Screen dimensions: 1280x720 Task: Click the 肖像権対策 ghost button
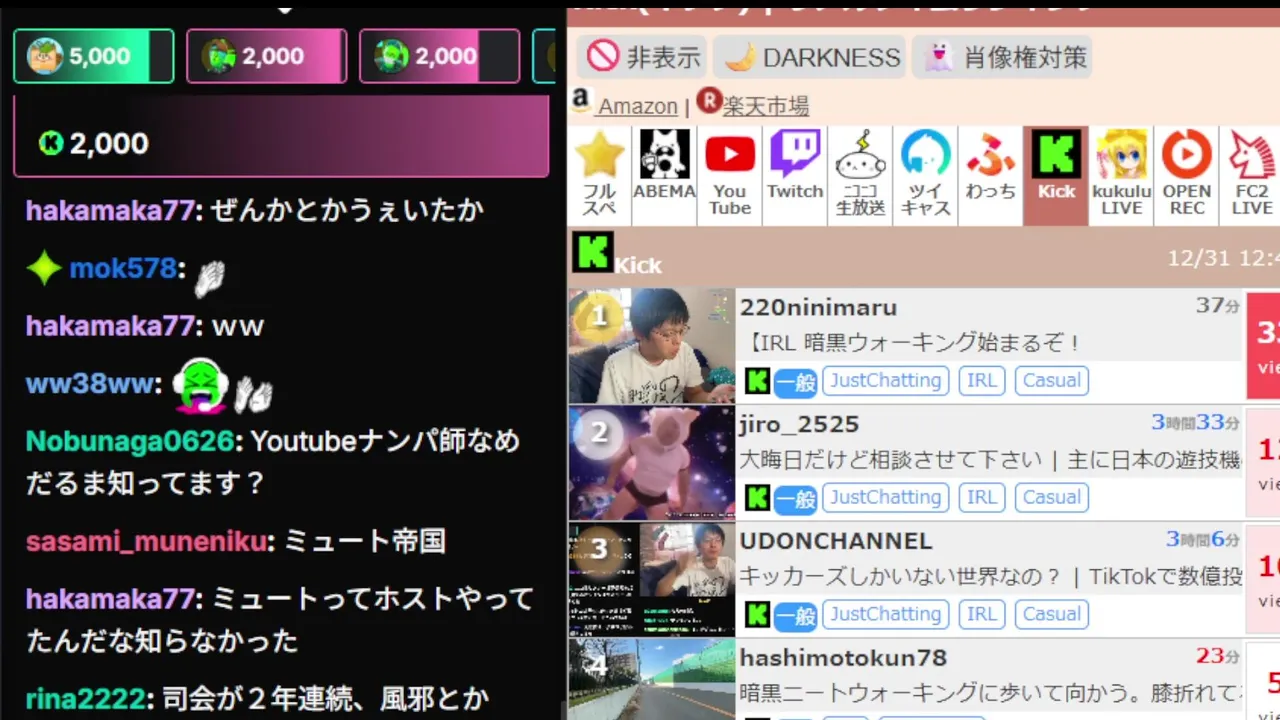(x=1003, y=57)
